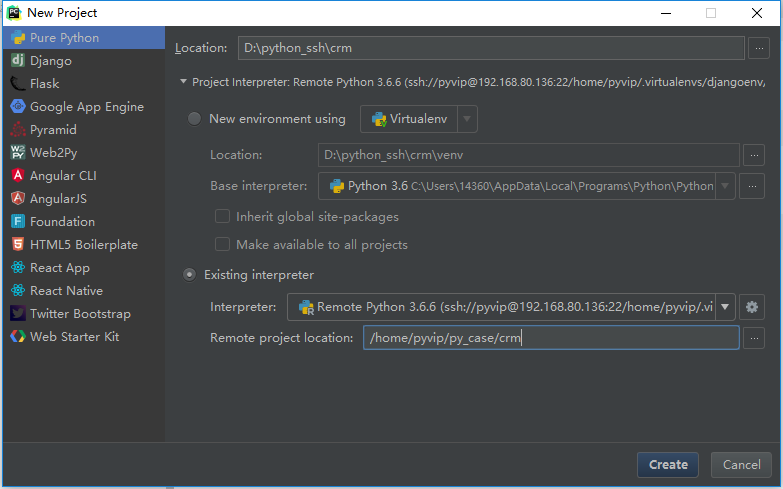Pick the Angular CLI icon
This screenshot has height=489, width=783.
click(18, 175)
